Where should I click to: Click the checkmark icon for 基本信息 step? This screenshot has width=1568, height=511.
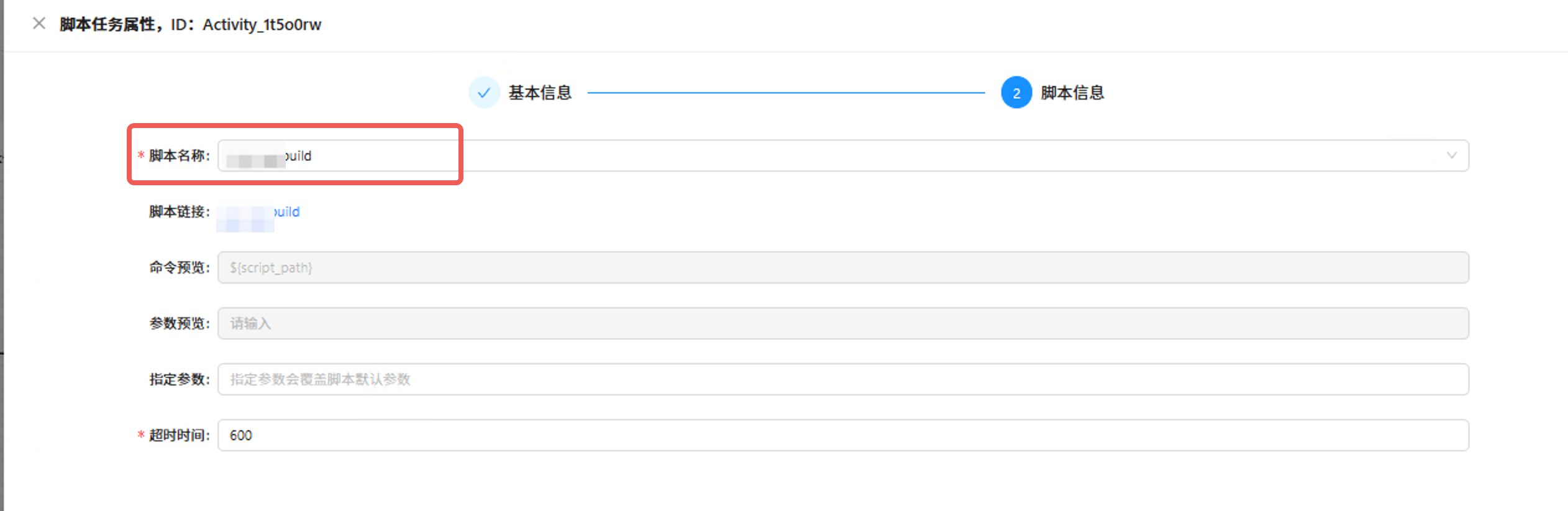484,93
